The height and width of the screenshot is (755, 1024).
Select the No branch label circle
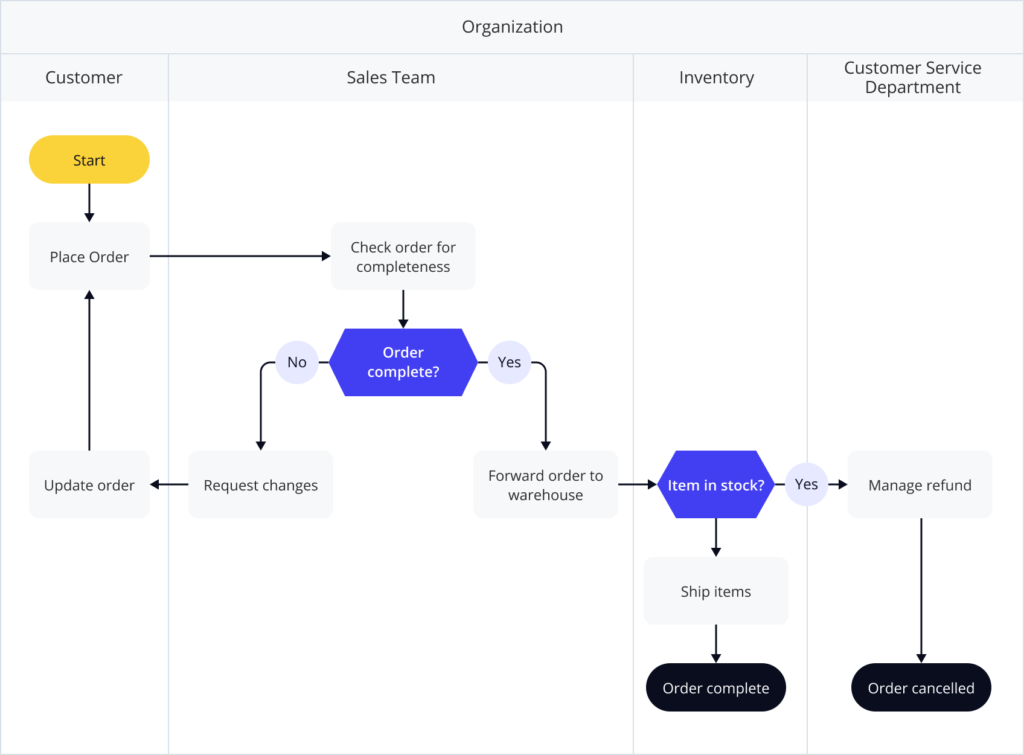(297, 362)
